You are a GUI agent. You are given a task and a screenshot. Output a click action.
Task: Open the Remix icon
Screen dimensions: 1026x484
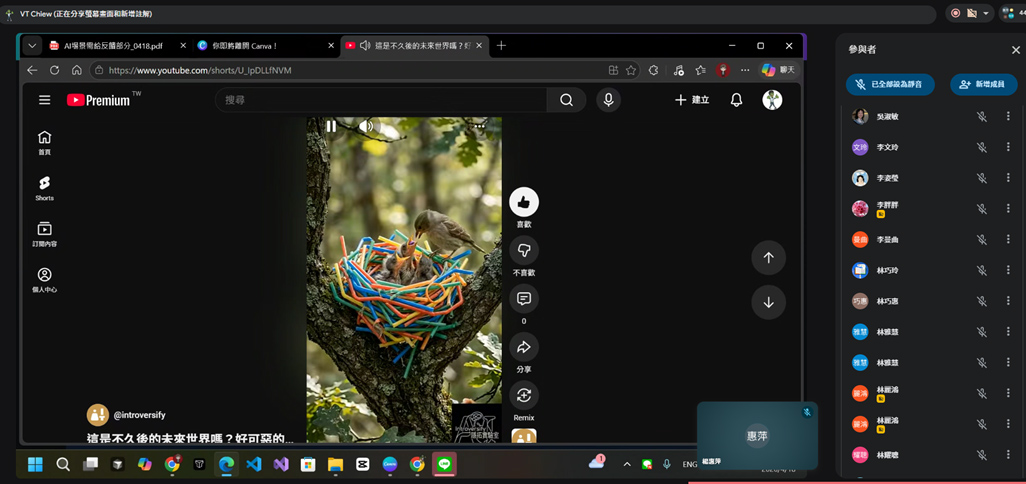[523, 395]
